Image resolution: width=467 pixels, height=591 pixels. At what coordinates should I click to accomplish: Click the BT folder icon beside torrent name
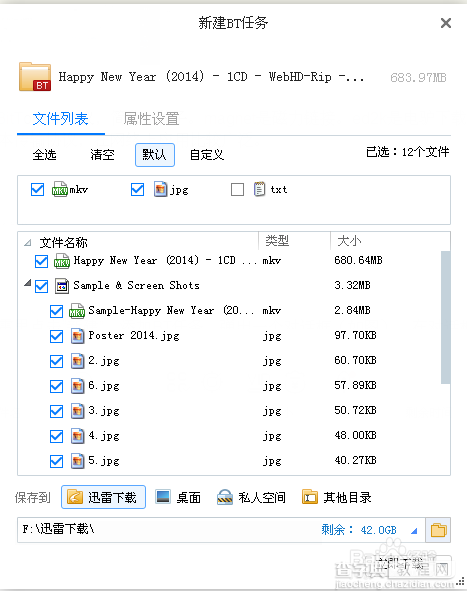35,77
